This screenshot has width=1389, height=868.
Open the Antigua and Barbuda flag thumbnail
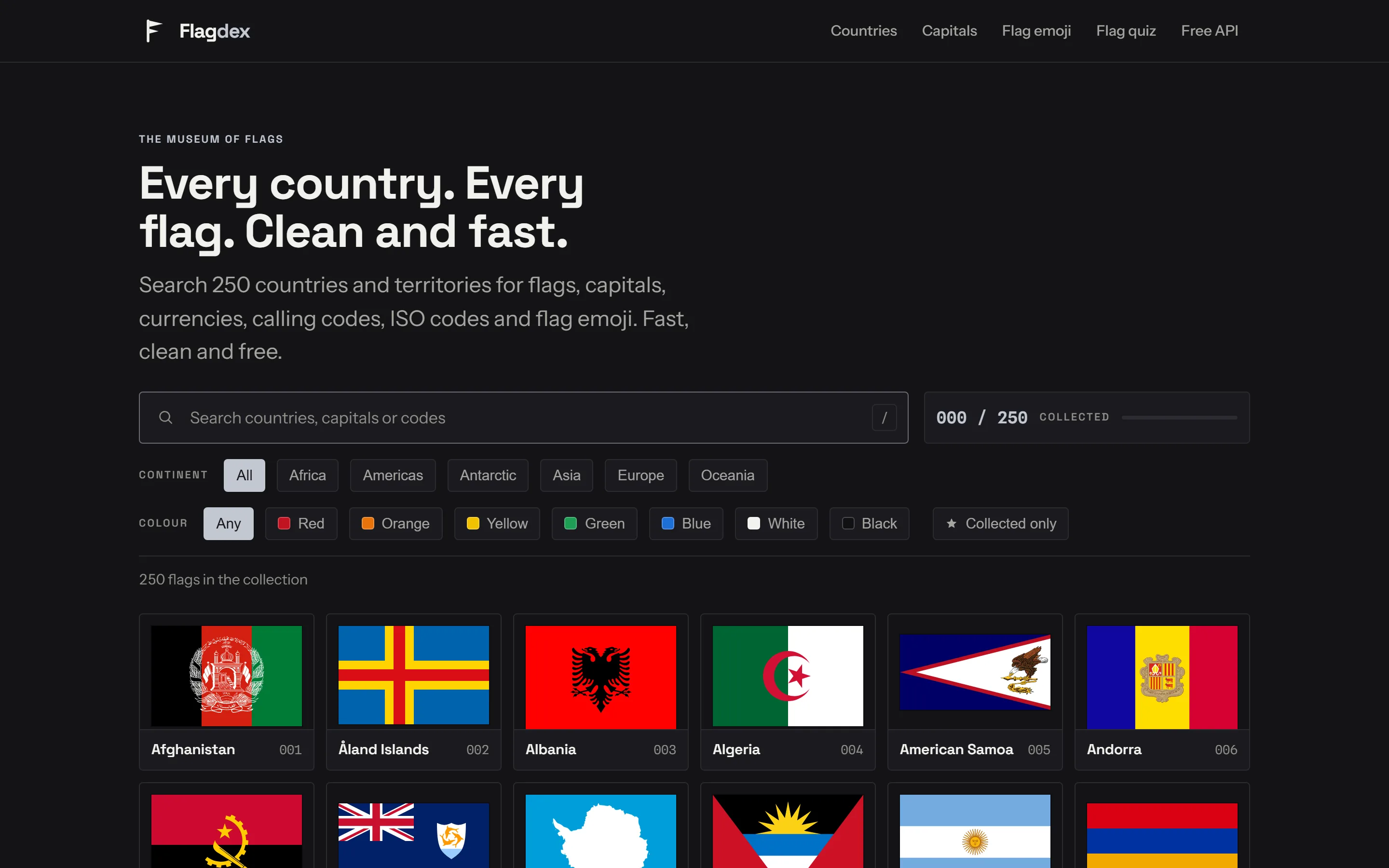(x=788, y=831)
